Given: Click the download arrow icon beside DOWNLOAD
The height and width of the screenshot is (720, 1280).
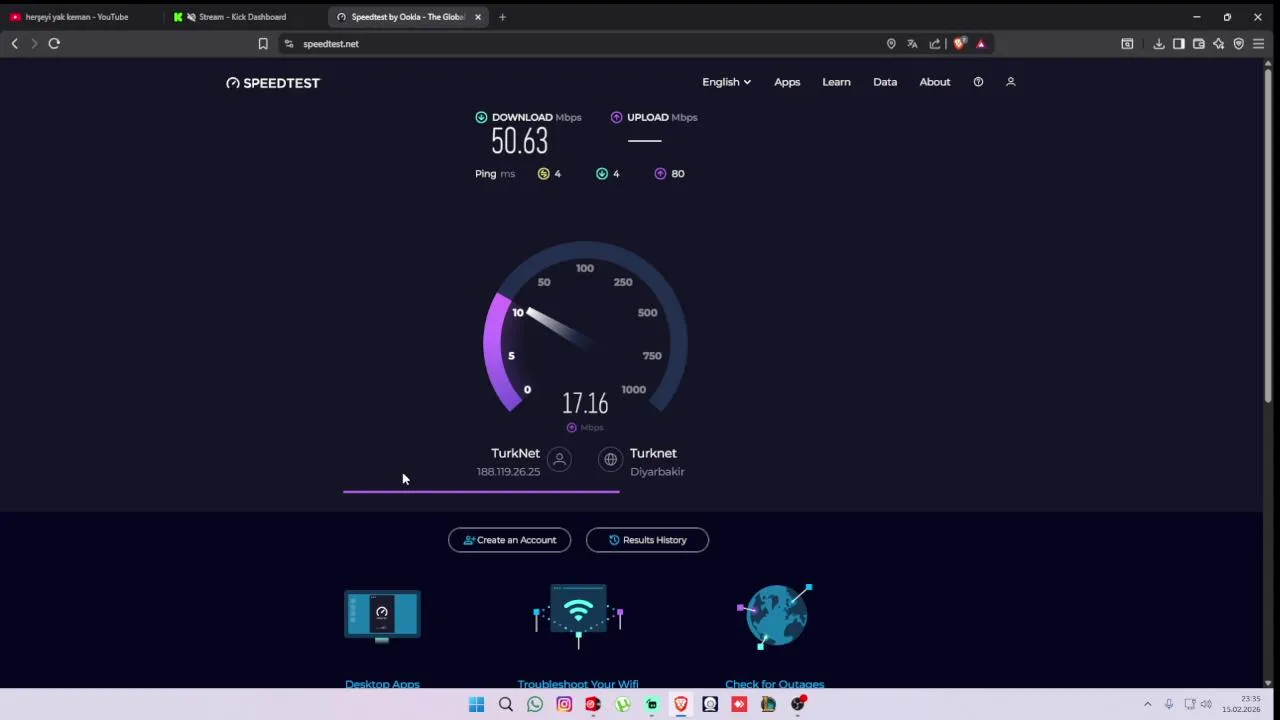Looking at the screenshot, I should [481, 117].
